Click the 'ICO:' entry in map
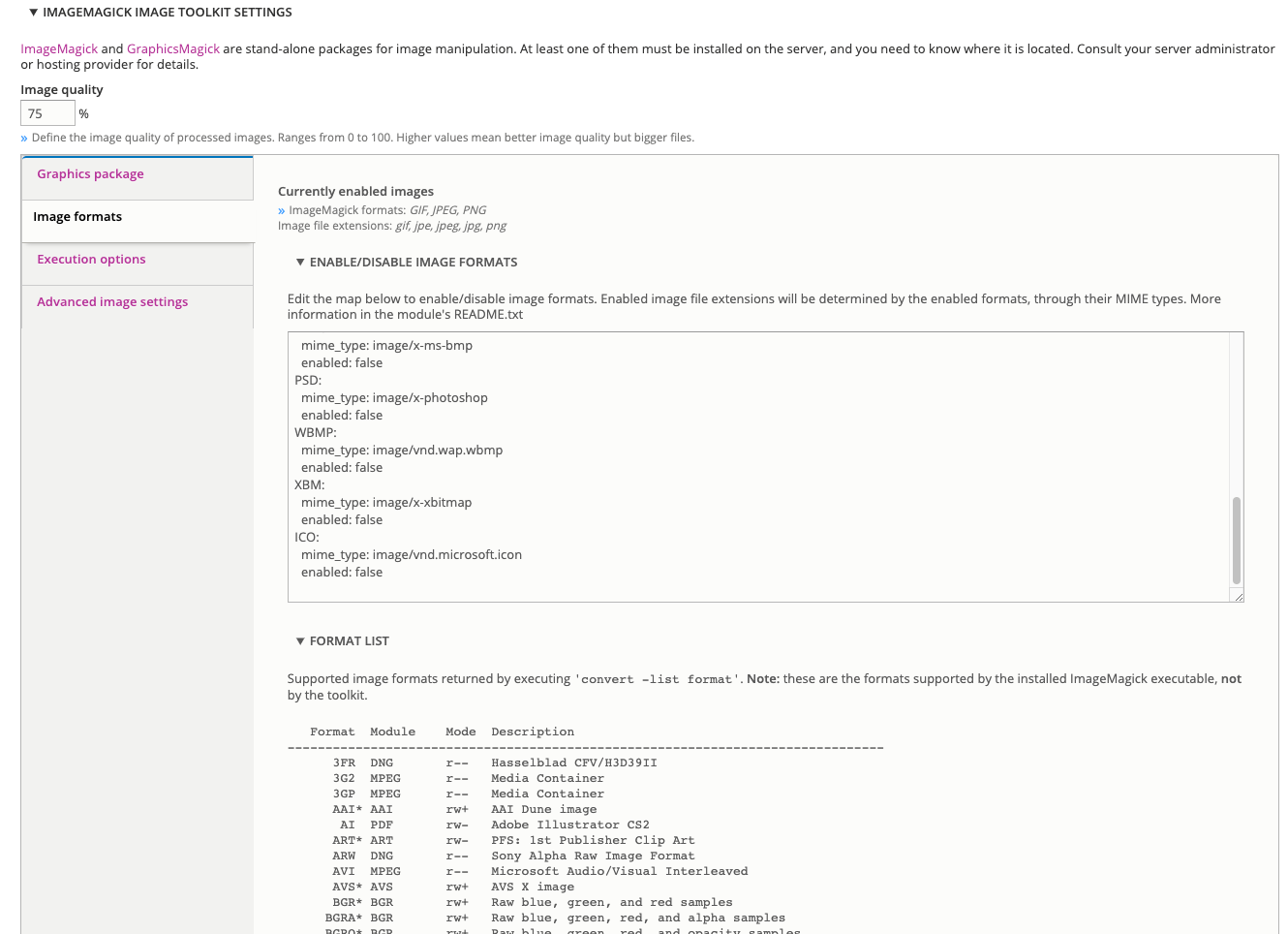 point(307,538)
